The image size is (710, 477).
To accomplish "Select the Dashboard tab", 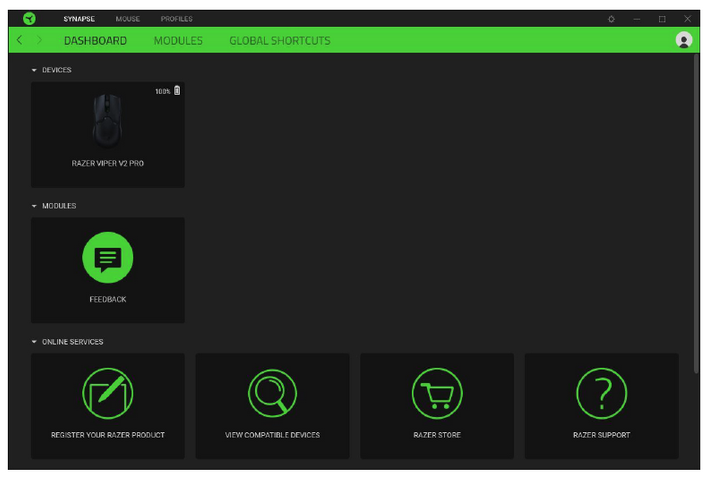I will 95,40.
